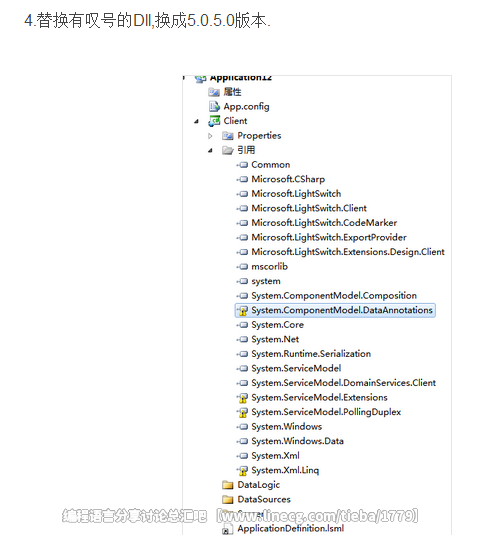Select the Application12 project name
Screen dimensions: 478x535
[241, 78]
